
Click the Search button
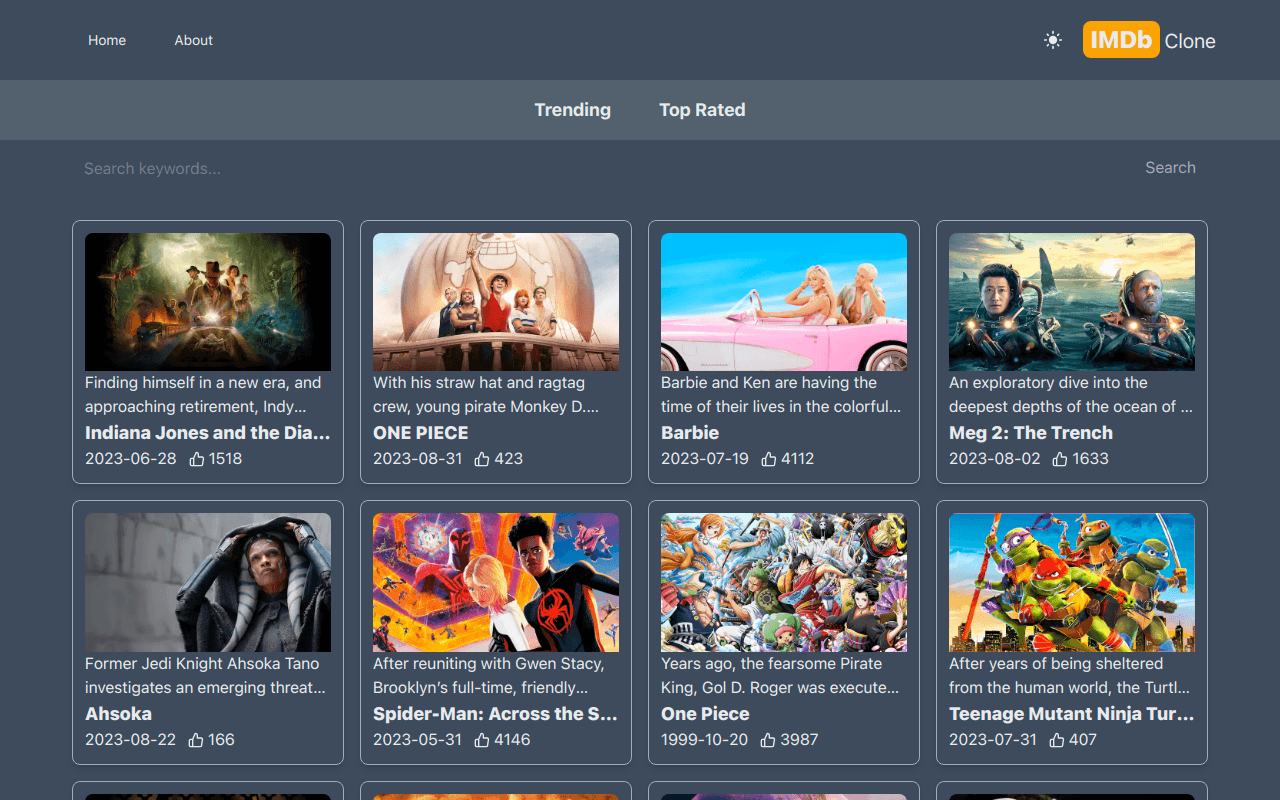pyautogui.click(x=1170, y=168)
